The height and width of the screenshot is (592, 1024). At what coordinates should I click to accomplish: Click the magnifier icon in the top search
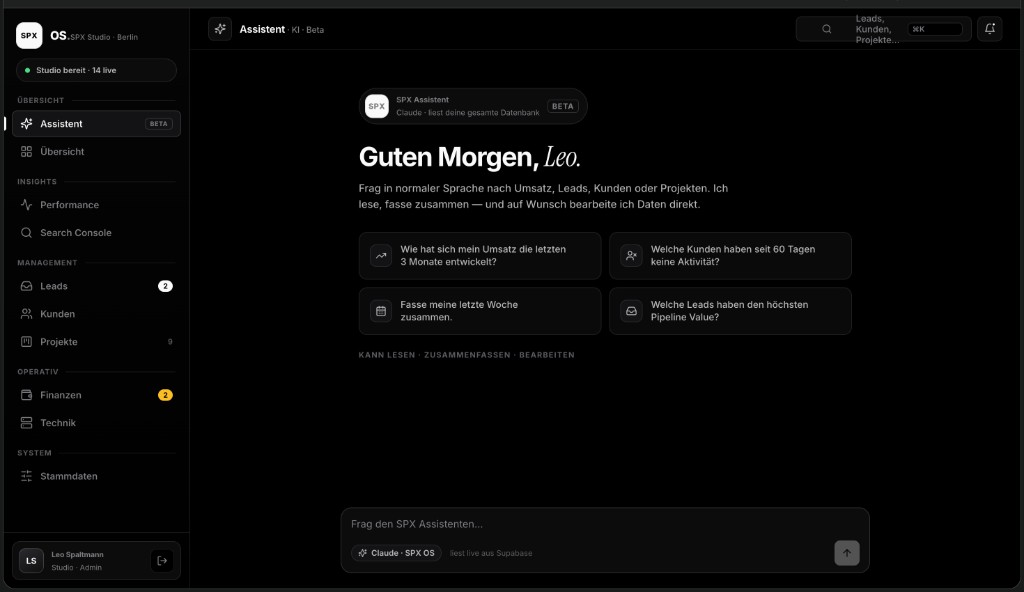827,29
